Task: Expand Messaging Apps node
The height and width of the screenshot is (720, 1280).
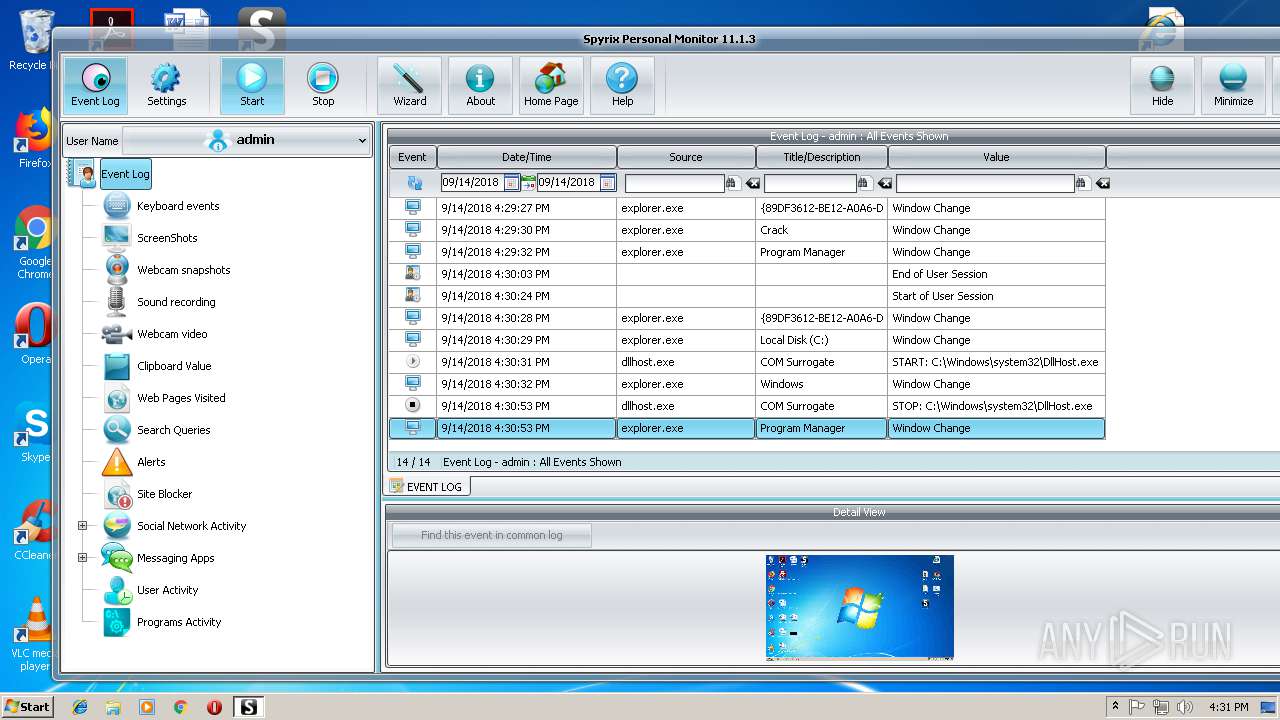Action: (x=82, y=558)
